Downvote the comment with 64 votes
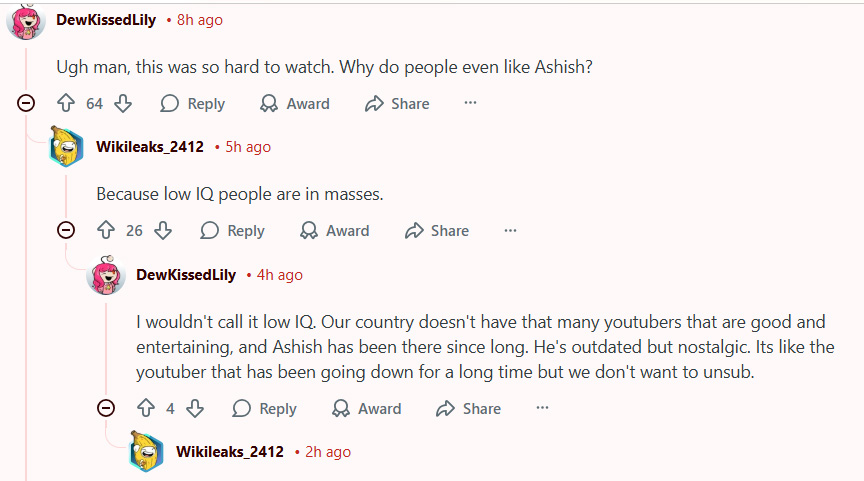The image size is (864, 481). point(123,103)
